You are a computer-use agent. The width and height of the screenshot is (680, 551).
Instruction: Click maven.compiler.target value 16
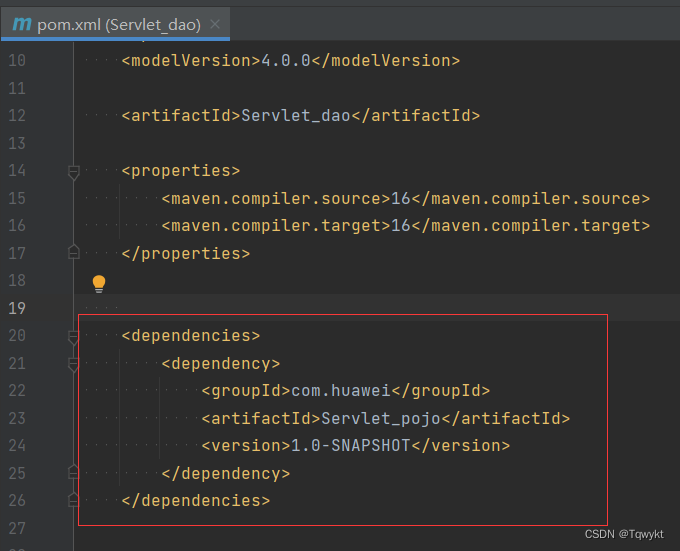401,225
